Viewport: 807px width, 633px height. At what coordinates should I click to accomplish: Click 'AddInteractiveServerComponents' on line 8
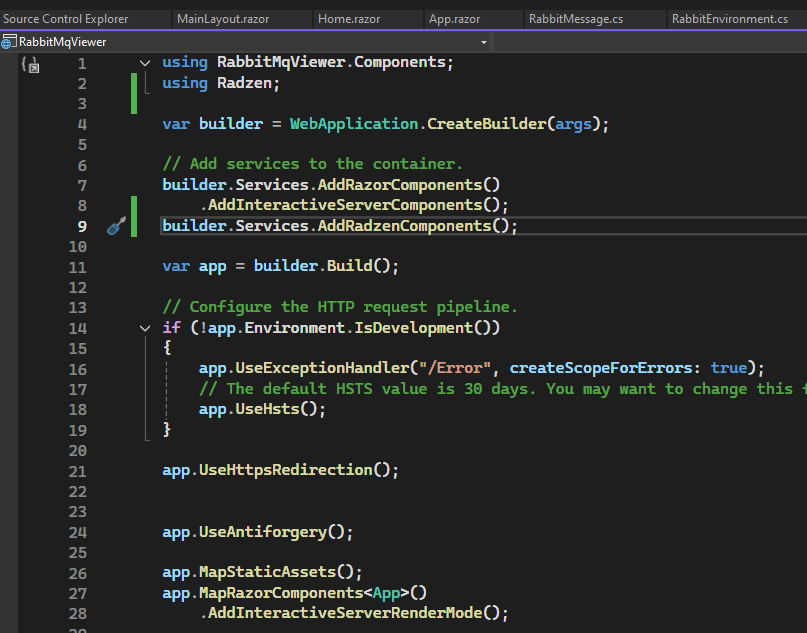click(345, 205)
